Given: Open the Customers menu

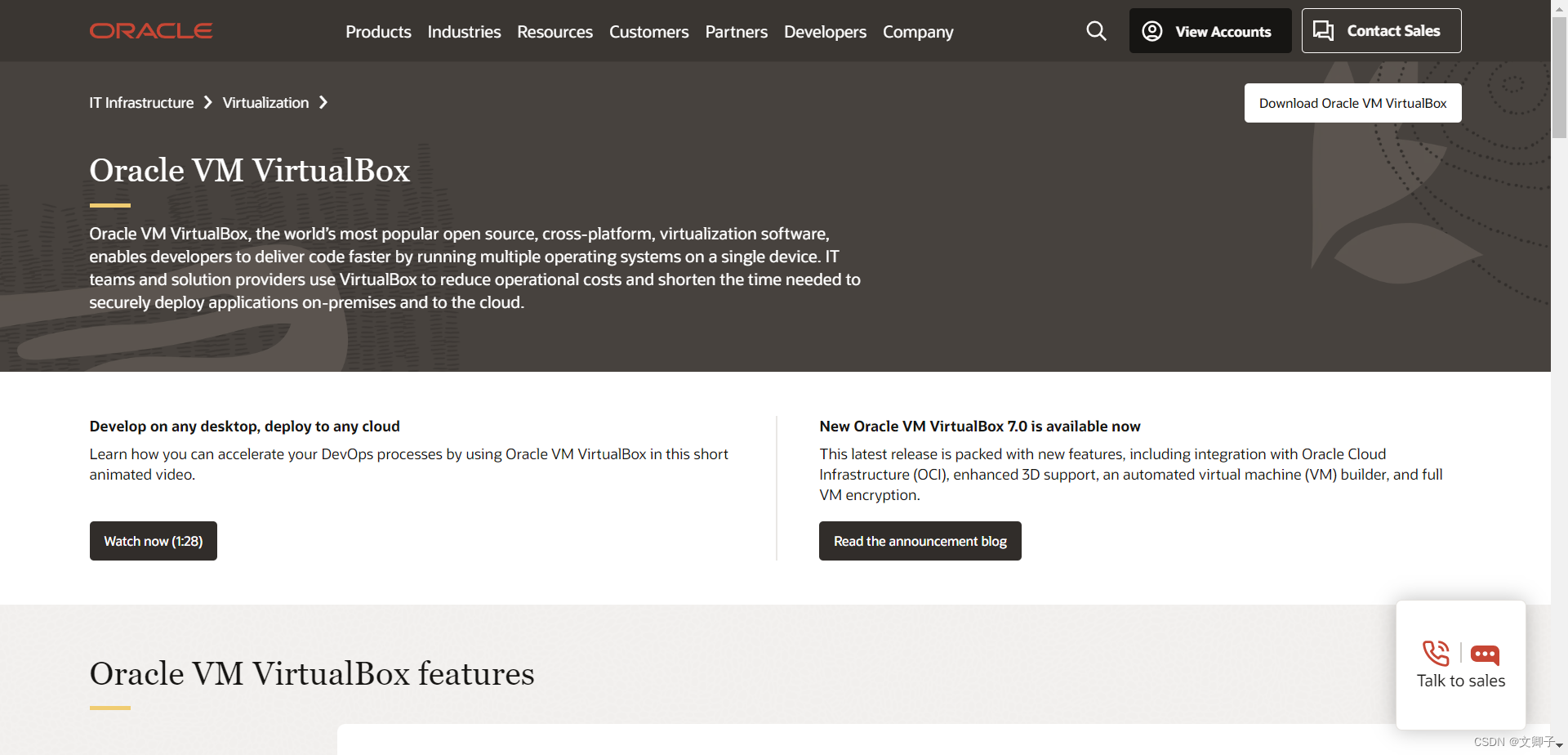Looking at the screenshot, I should pyautogui.click(x=648, y=32).
